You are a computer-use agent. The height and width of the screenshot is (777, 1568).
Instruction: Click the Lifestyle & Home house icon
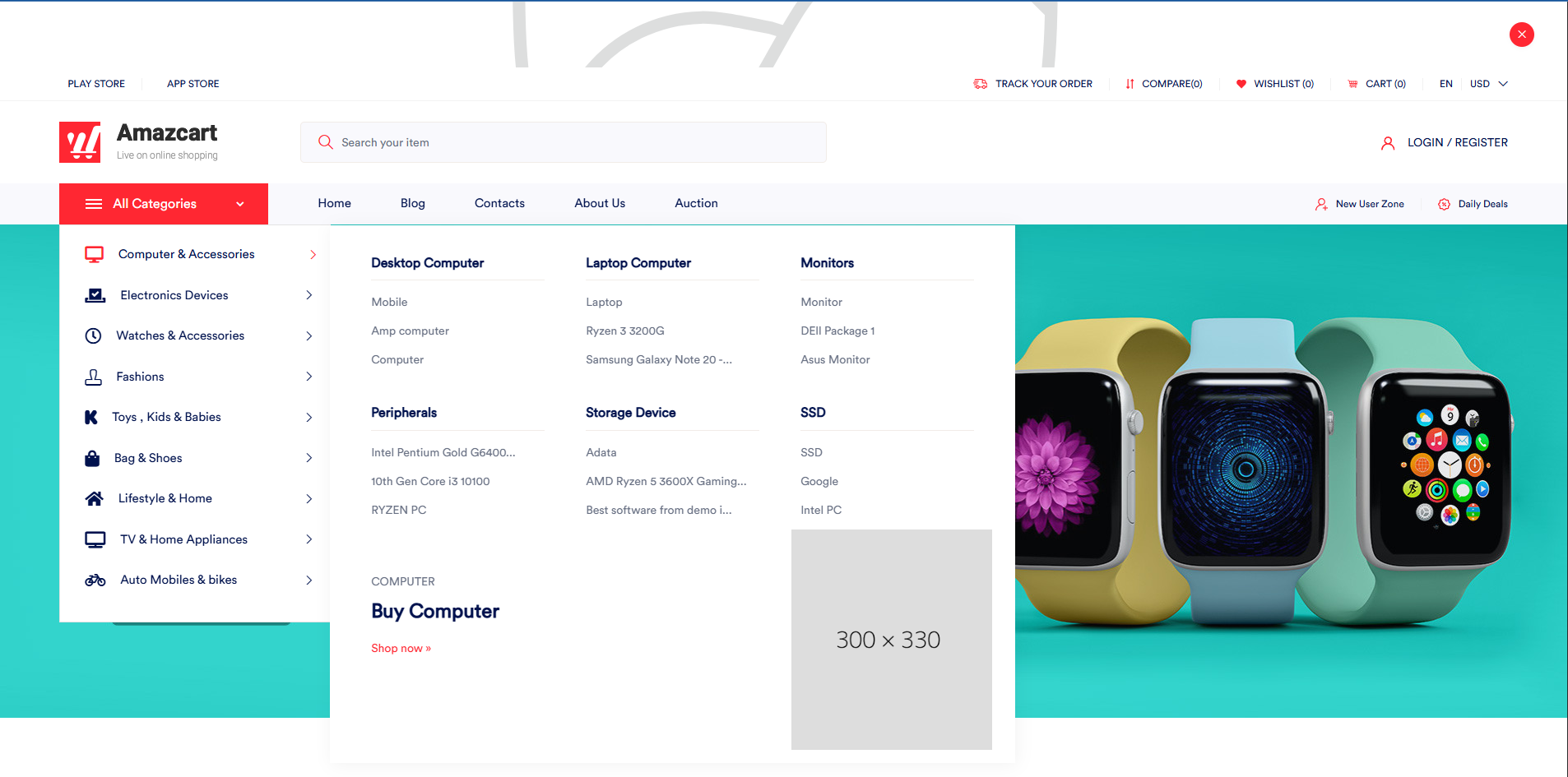[95, 498]
